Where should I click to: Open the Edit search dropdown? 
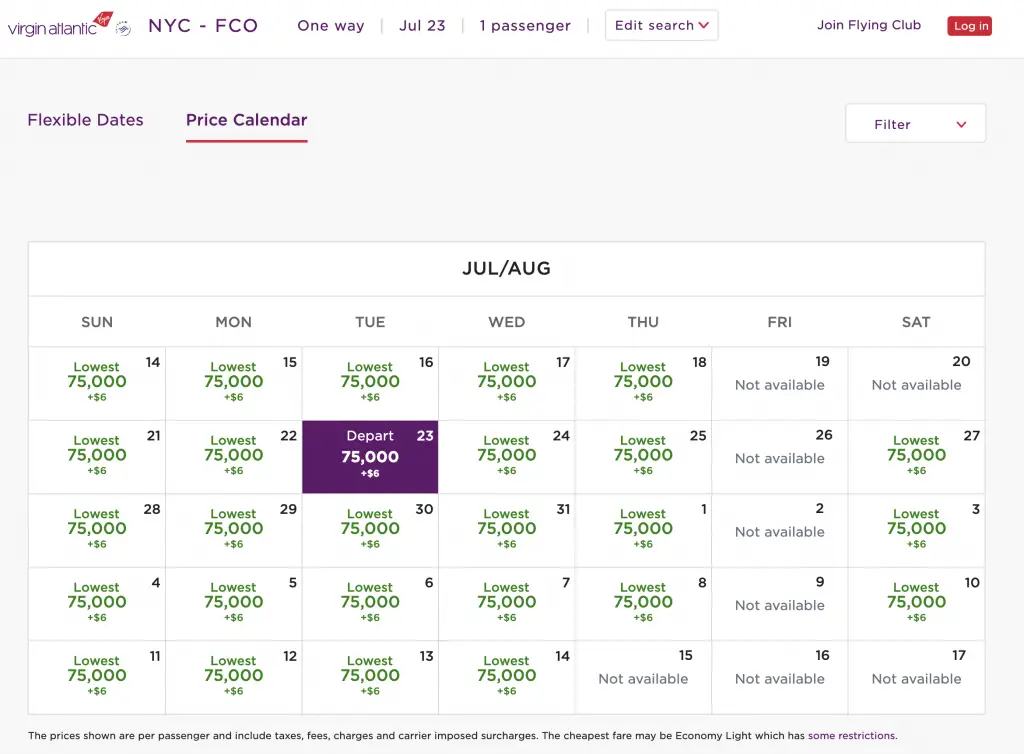(661, 25)
